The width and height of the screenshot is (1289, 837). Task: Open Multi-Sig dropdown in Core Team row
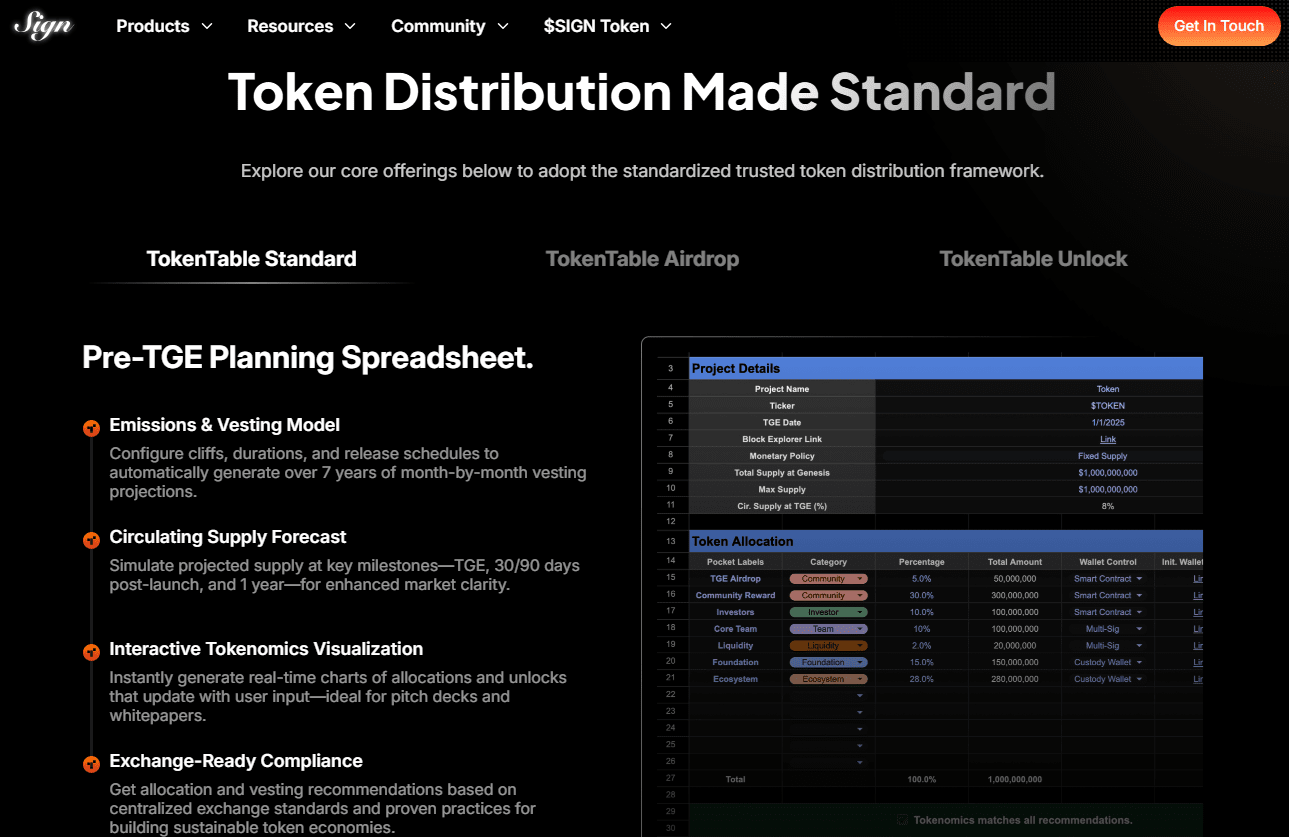point(1108,629)
